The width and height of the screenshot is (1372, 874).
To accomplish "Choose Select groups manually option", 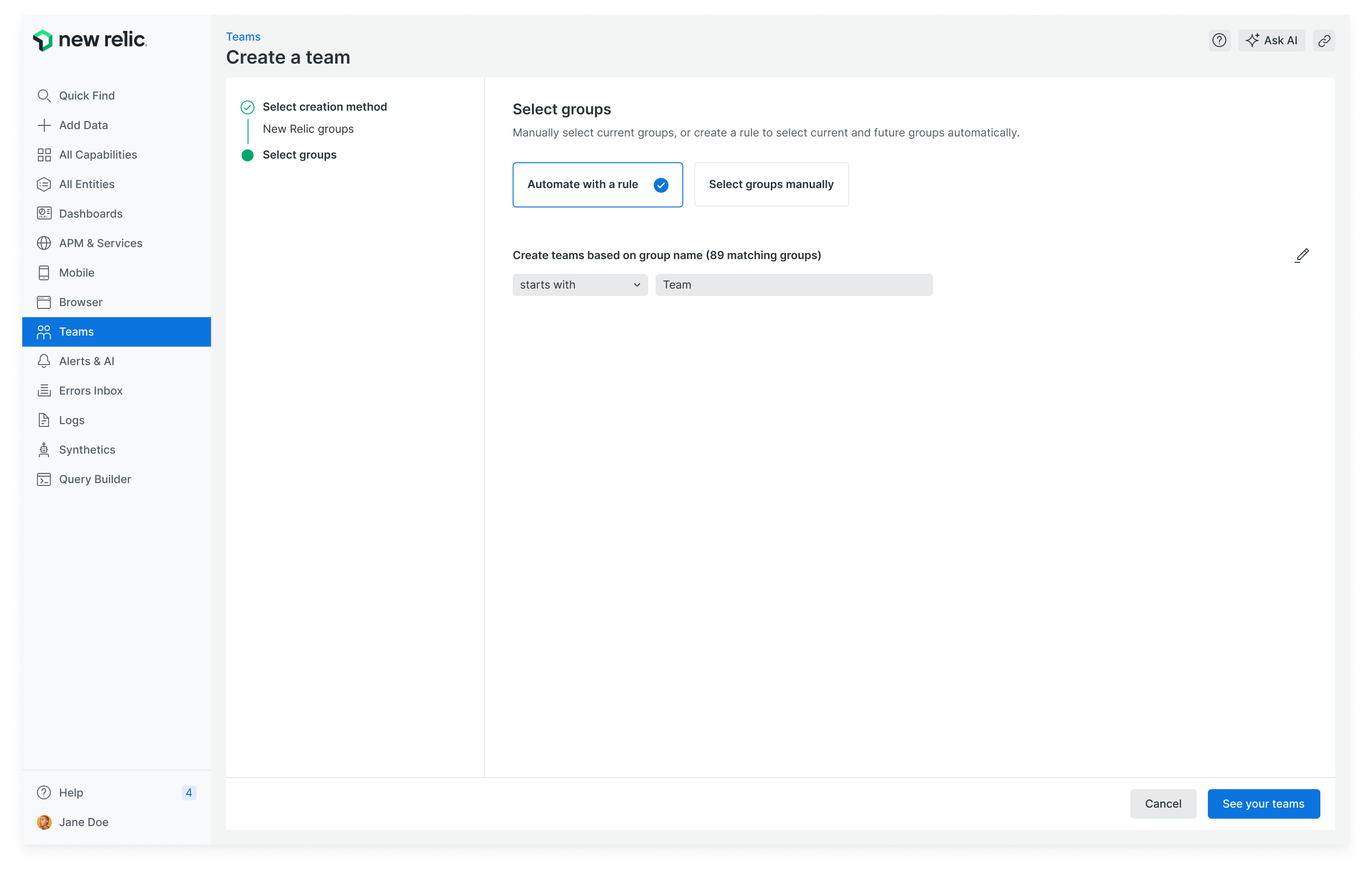I will pos(771,184).
